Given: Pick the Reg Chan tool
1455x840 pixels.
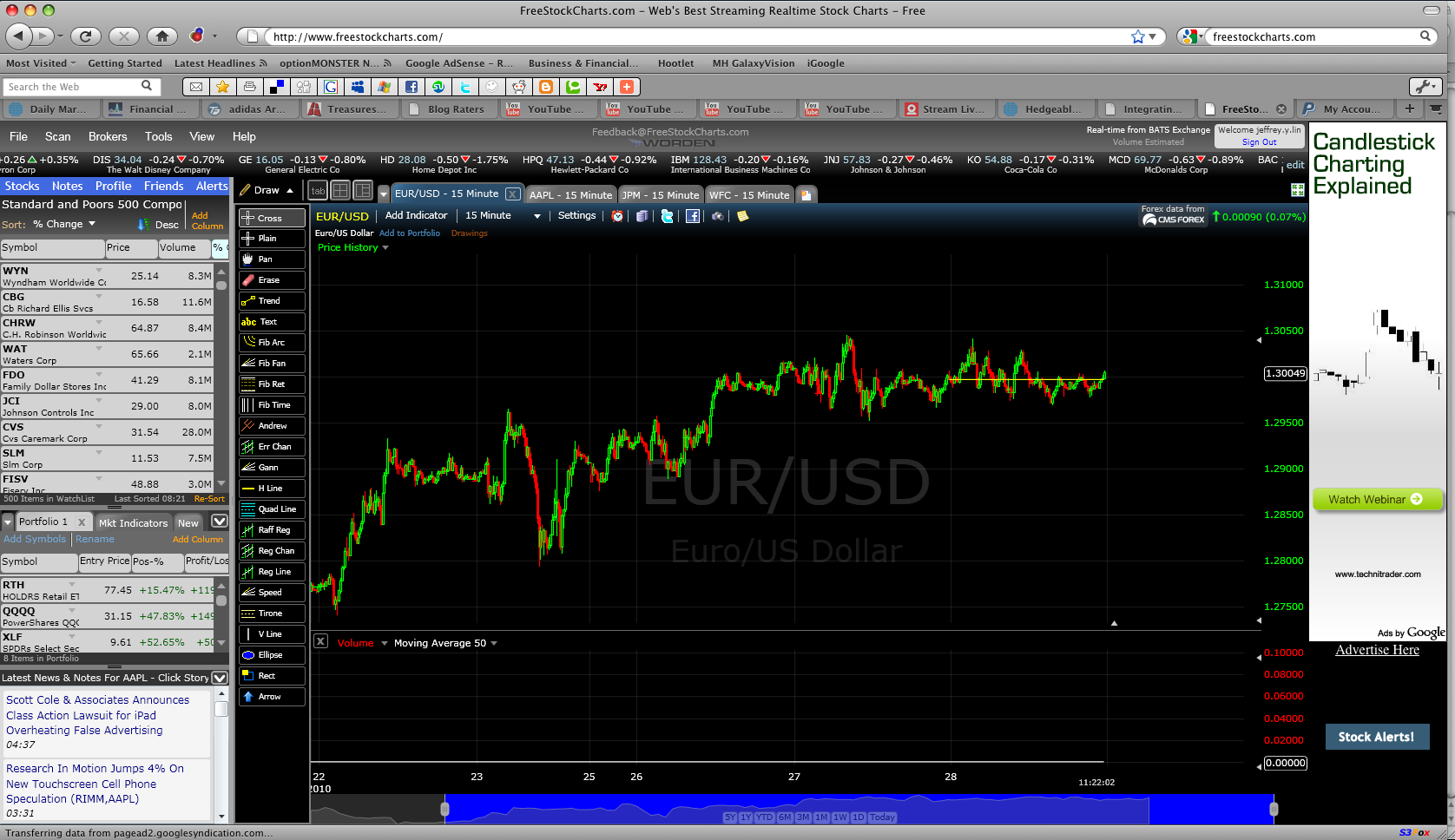Looking at the screenshot, I should tap(272, 551).
